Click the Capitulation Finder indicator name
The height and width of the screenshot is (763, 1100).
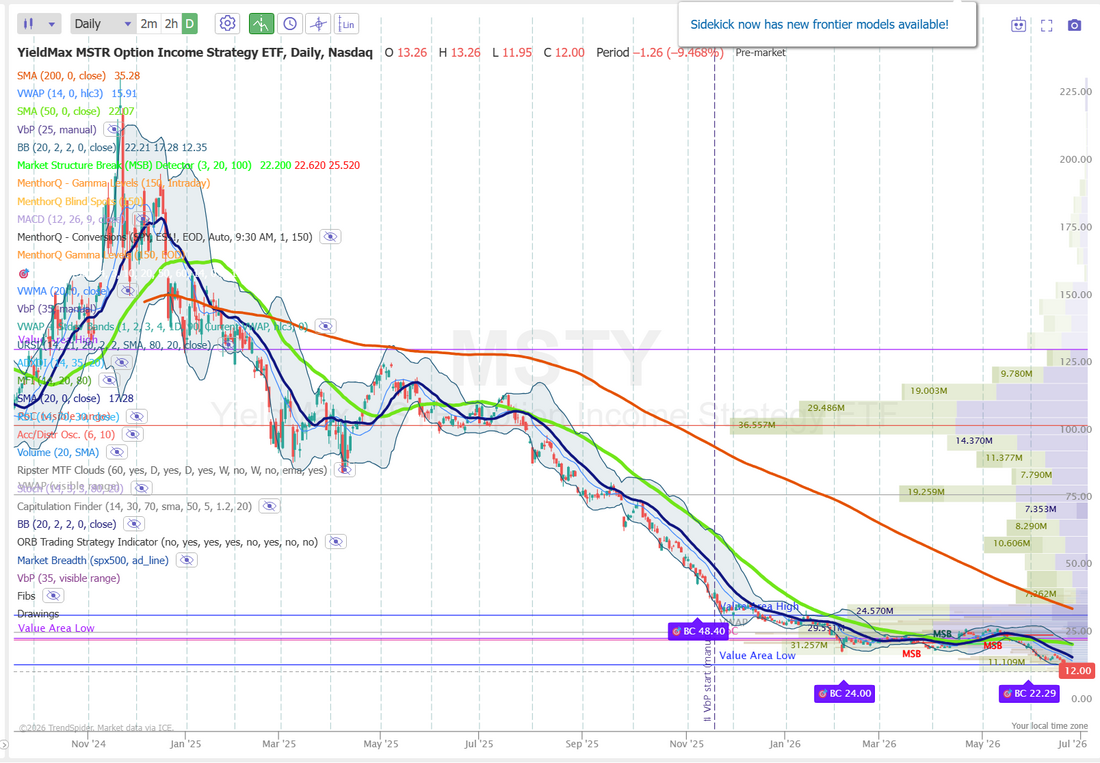[x=135, y=506]
